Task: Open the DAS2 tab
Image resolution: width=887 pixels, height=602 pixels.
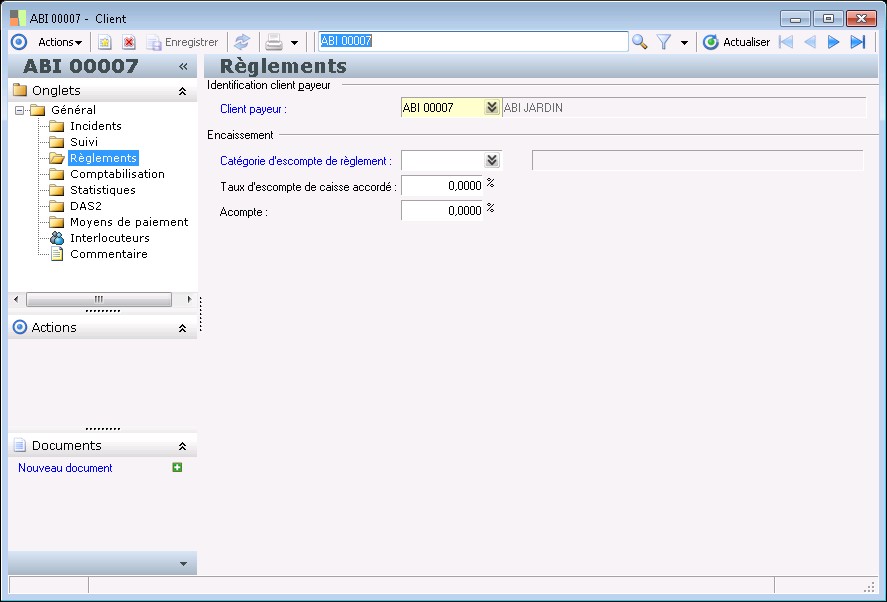Action: 85,206
